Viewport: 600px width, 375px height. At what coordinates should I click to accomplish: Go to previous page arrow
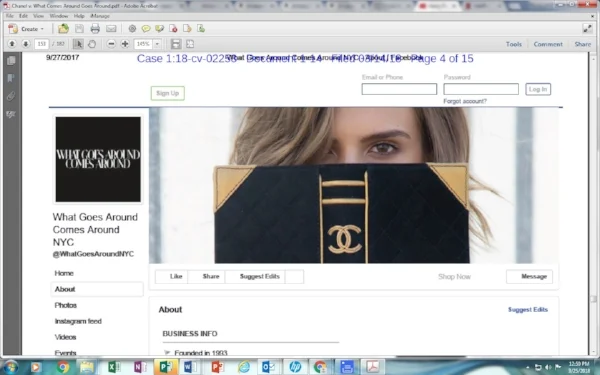pyautogui.click(x=12, y=44)
